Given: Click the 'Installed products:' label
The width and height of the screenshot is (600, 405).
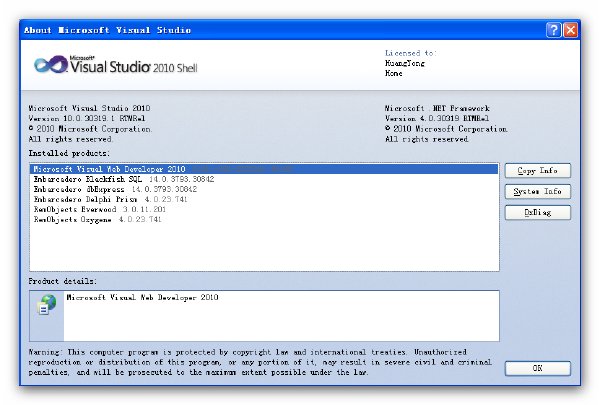Looking at the screenshot, I should pos(69,153).
